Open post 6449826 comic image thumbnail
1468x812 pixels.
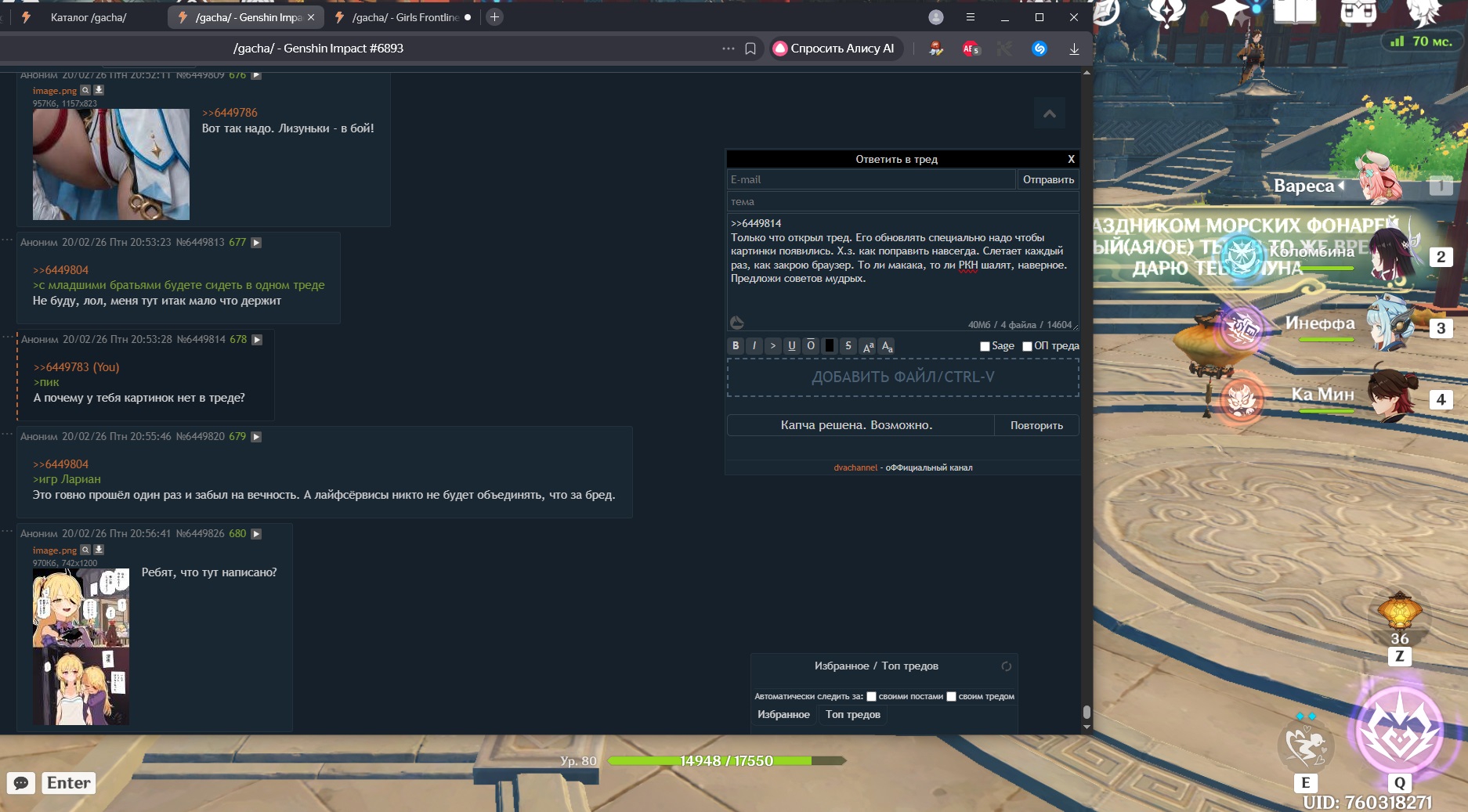point(81,647)
